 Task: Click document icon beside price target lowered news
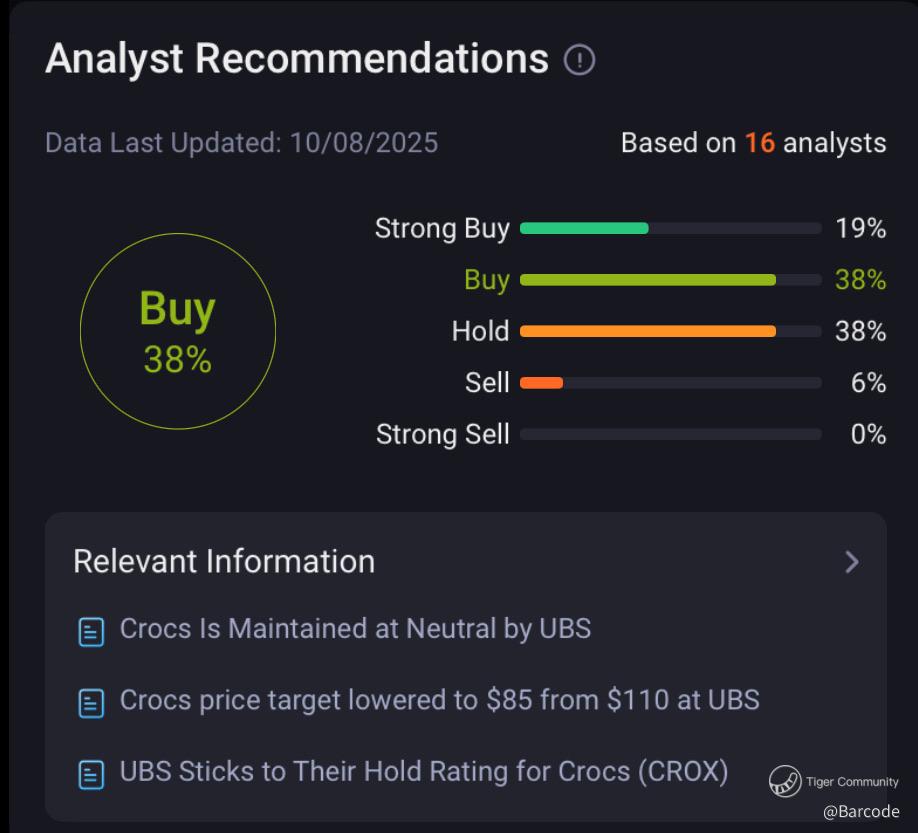tap(91, 703)
